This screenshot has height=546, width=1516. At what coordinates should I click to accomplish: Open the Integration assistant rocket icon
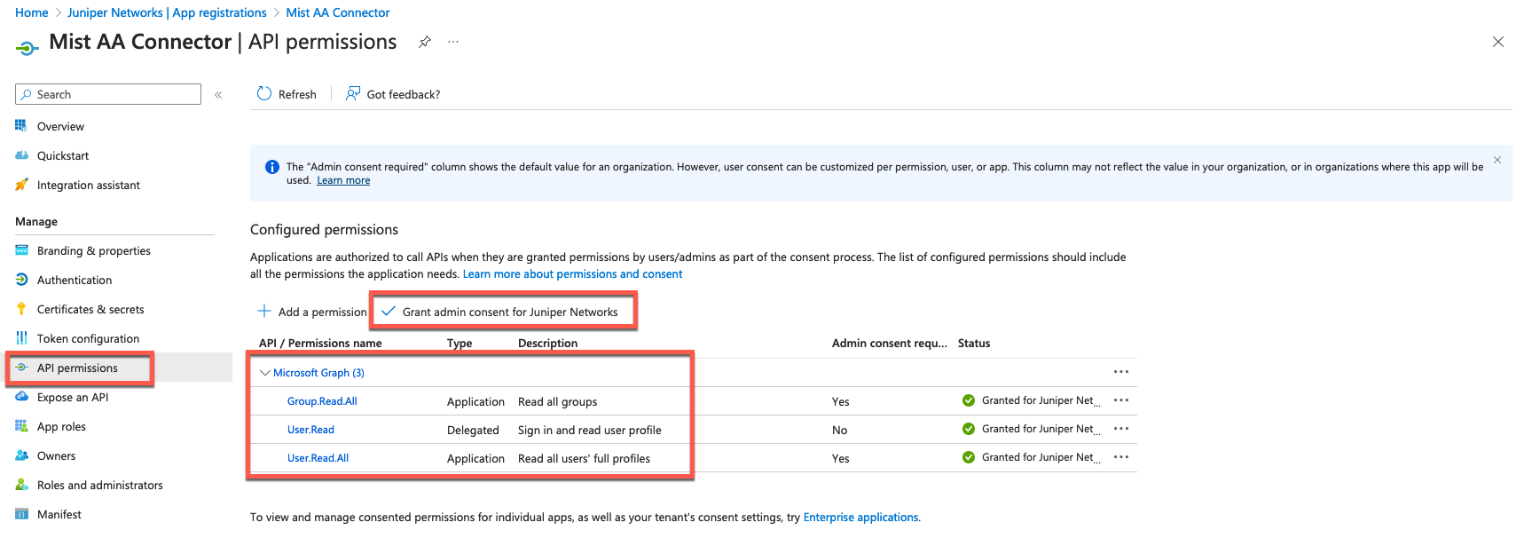click(22, 185)
